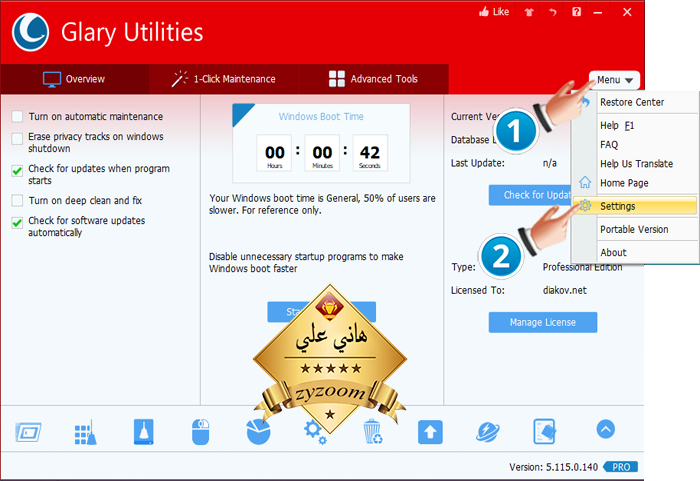Image resolution: width=700 pixels, height=481 pixels.
Task: Select Portable Version menu entry
Action: click(x=636, y=229)
